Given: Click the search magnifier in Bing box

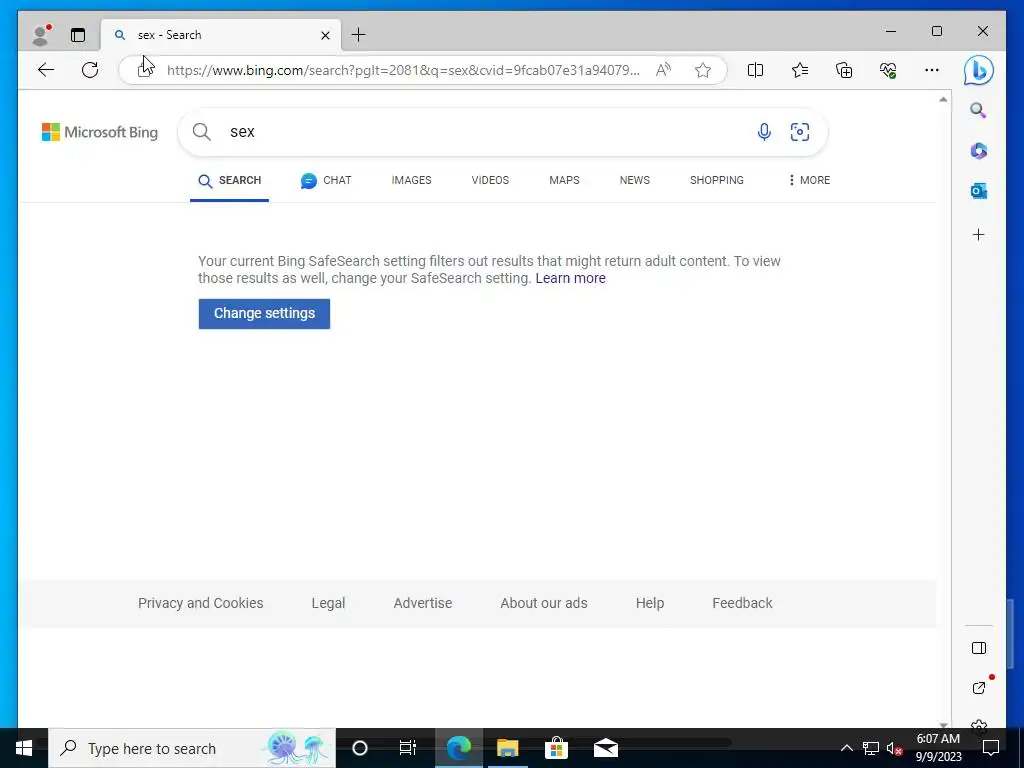Looking at the screenshot, I should [202, 132].
